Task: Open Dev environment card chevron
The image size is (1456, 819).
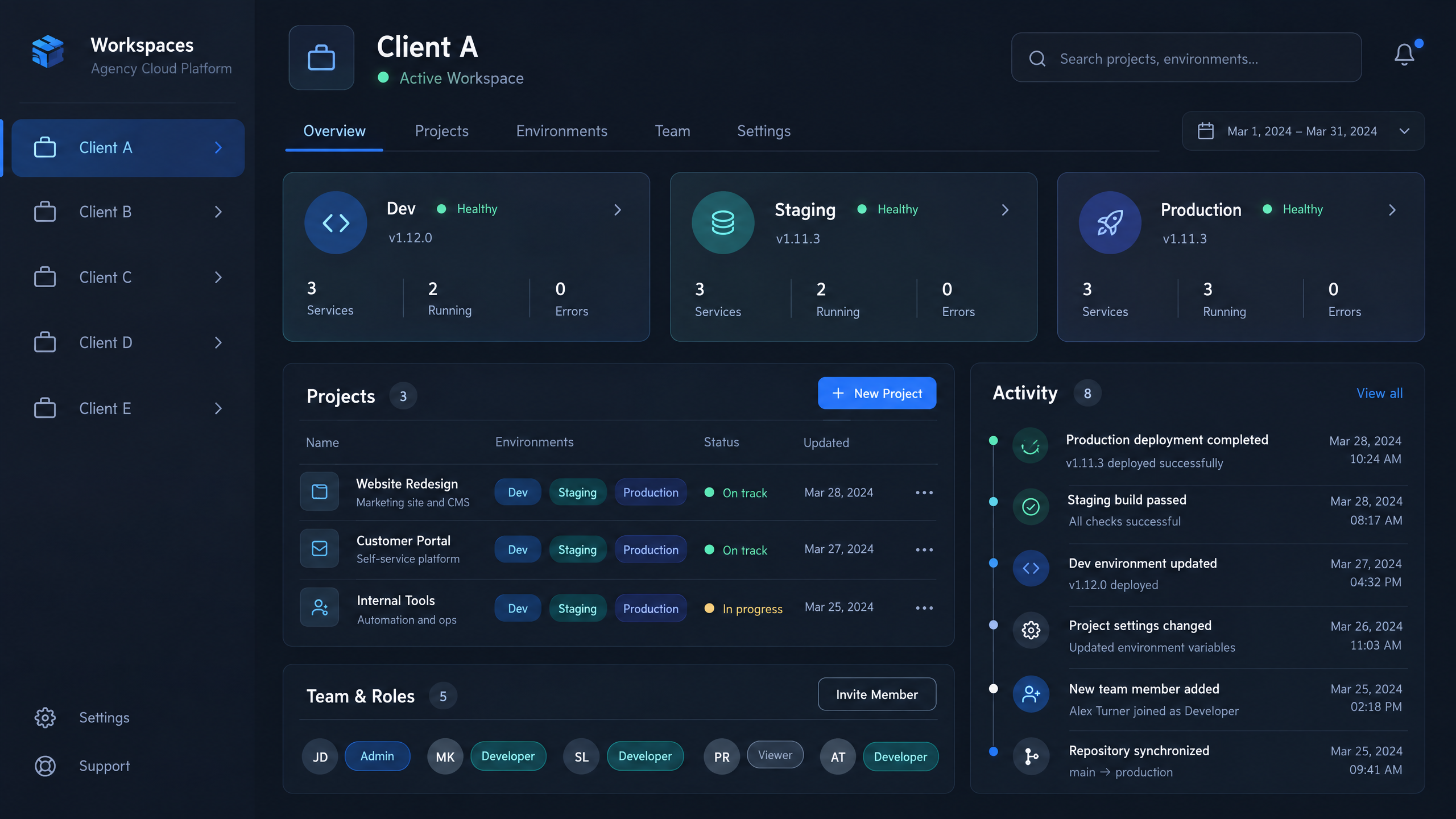Action: (x=618, y=210)
